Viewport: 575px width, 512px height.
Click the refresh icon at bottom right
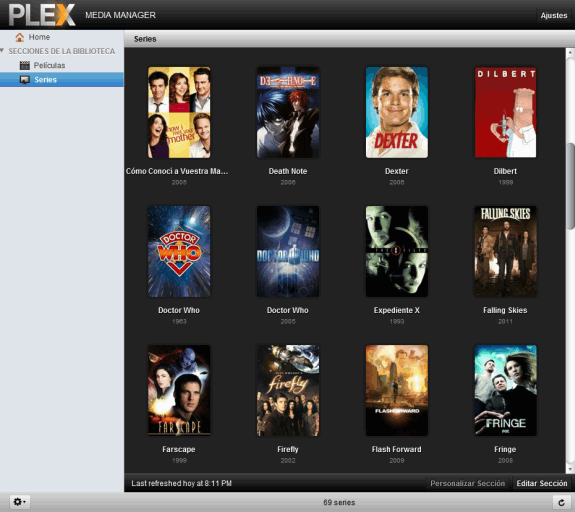click(561, 502)
